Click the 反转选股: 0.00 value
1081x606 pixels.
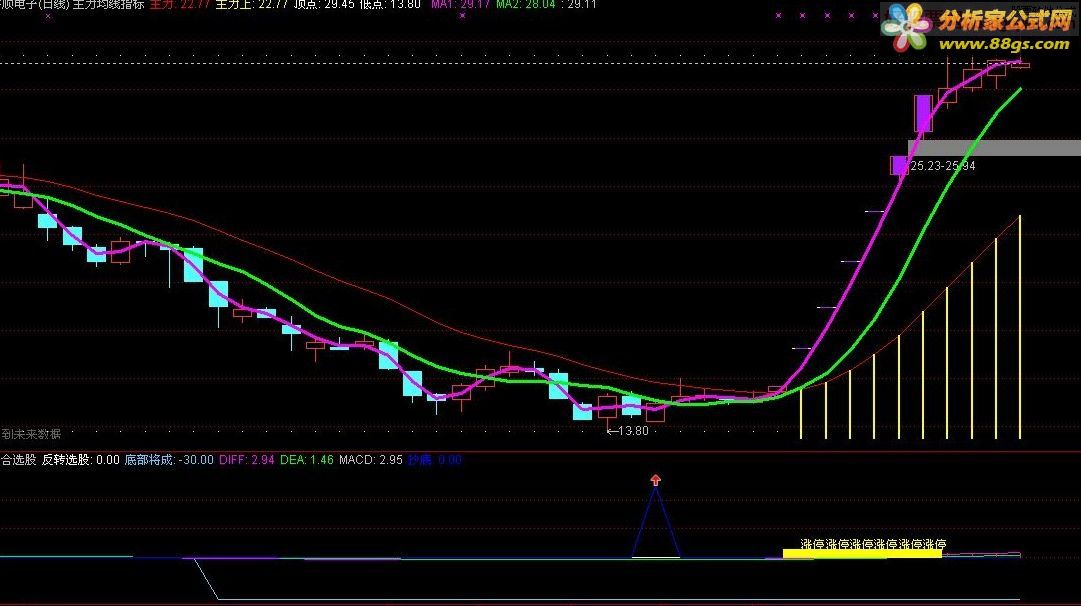pyautogui.click(x=81, y=460)
